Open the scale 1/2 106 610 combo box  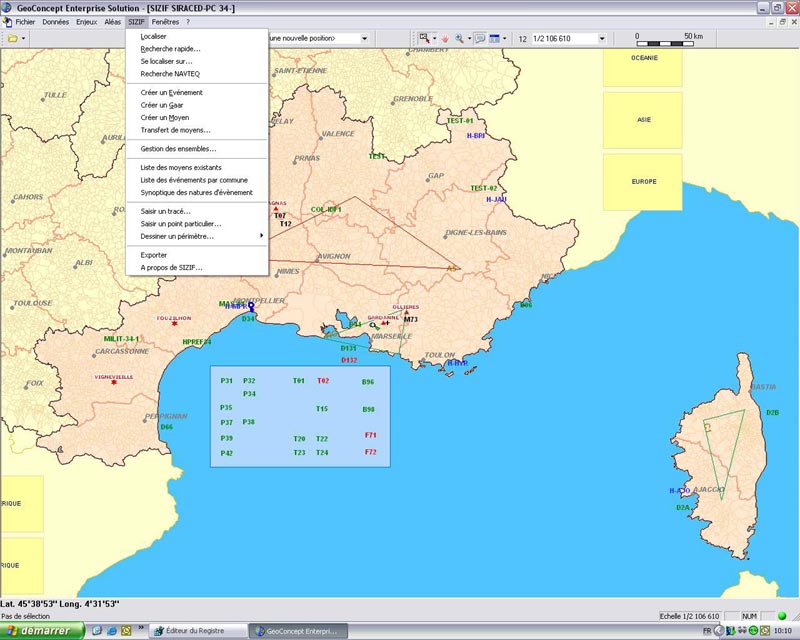[x=568, y=38]
